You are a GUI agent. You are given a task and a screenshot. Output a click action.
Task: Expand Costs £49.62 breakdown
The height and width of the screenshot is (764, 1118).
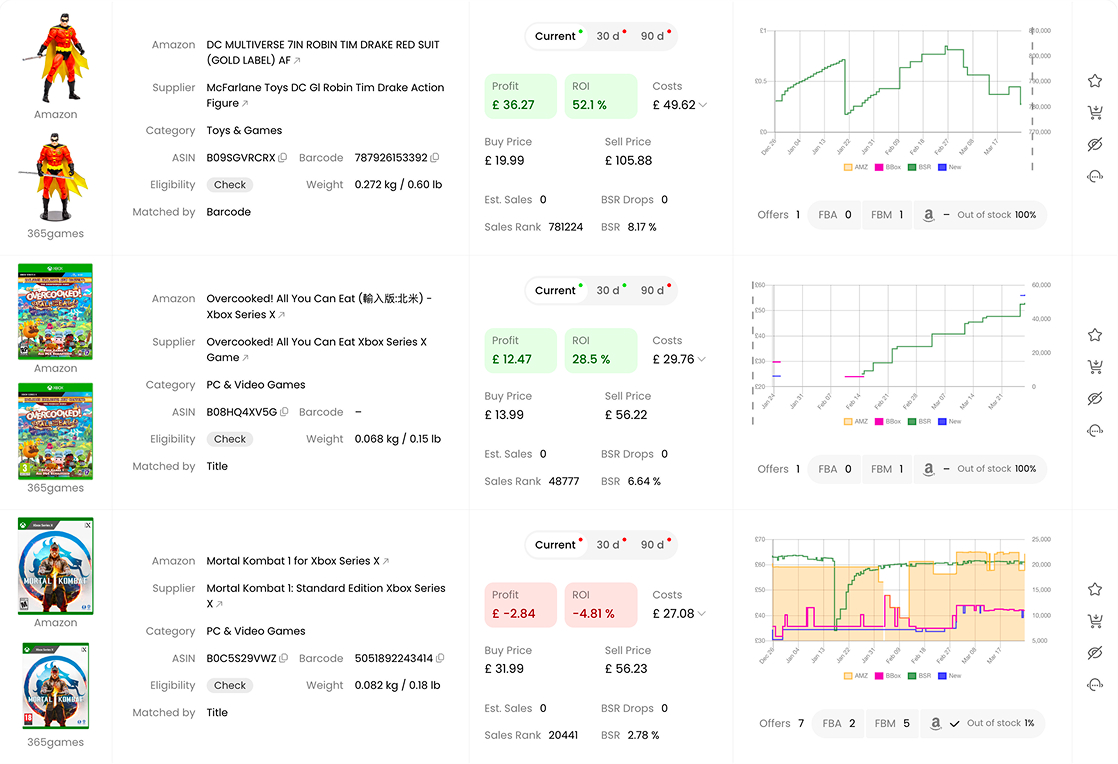coord(703,105)
